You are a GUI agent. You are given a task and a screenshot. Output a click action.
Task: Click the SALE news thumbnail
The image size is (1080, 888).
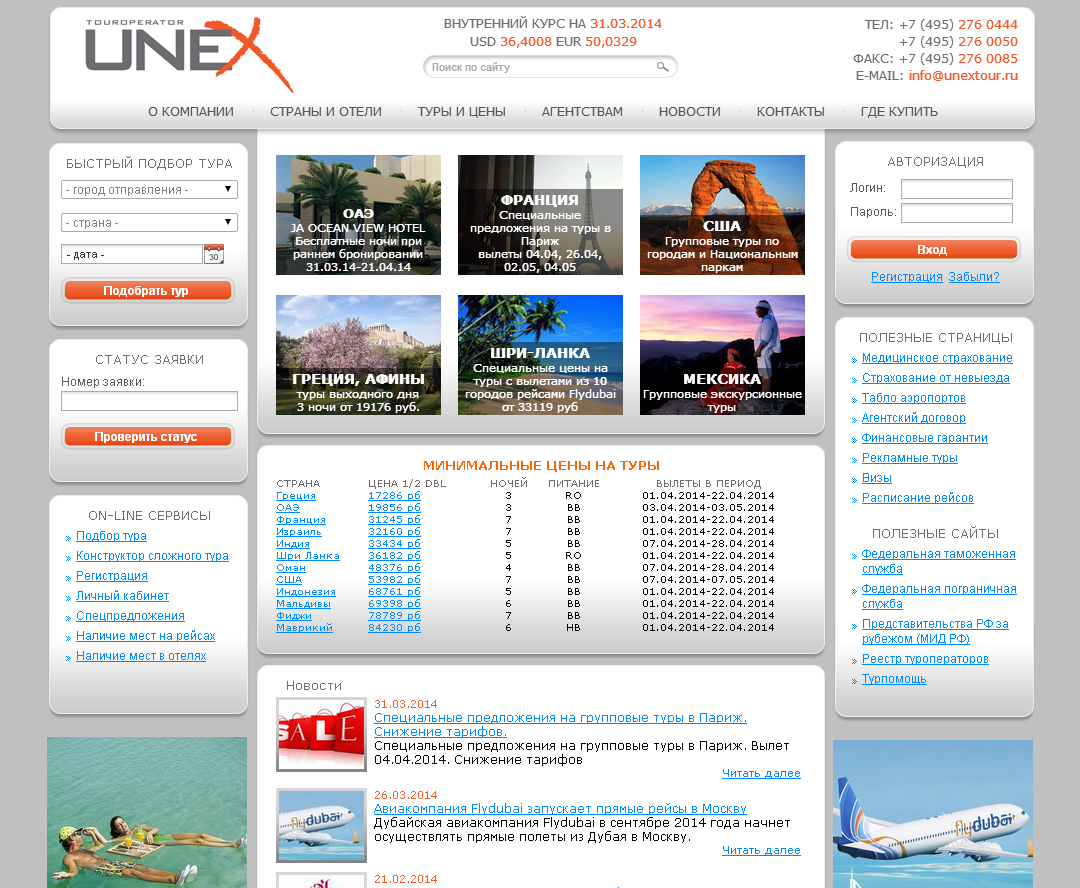(x=321, y=734)
